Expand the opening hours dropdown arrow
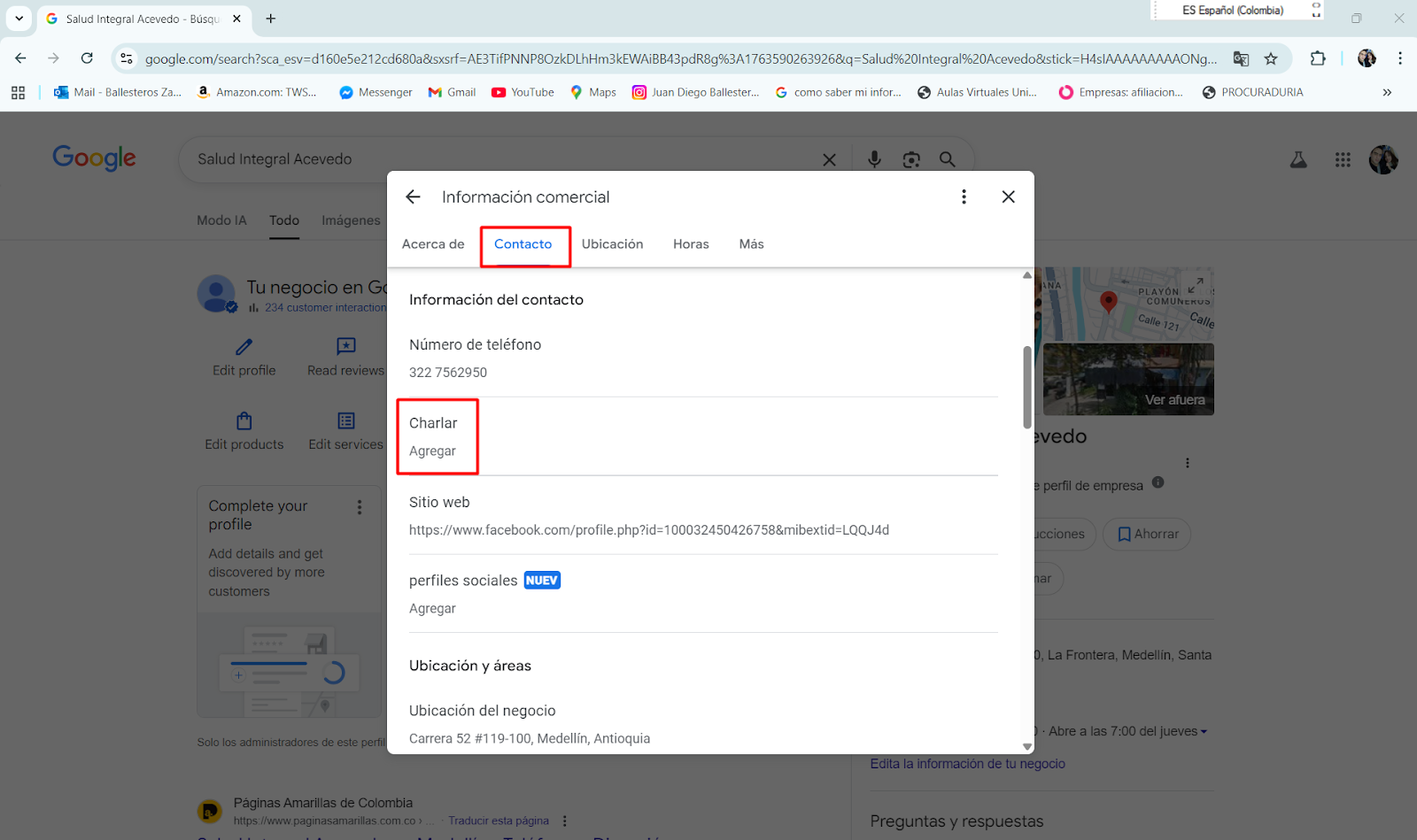 pyautogui.click(x=1204, y=732)
